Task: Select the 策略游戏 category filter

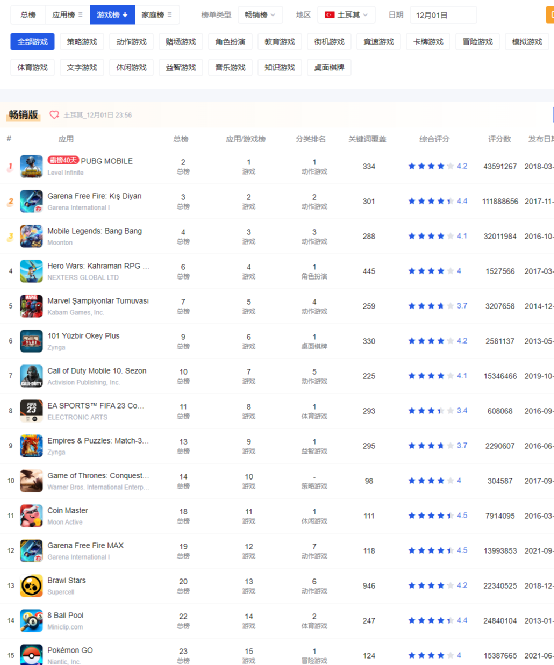Action: click(x=82, y=42)
